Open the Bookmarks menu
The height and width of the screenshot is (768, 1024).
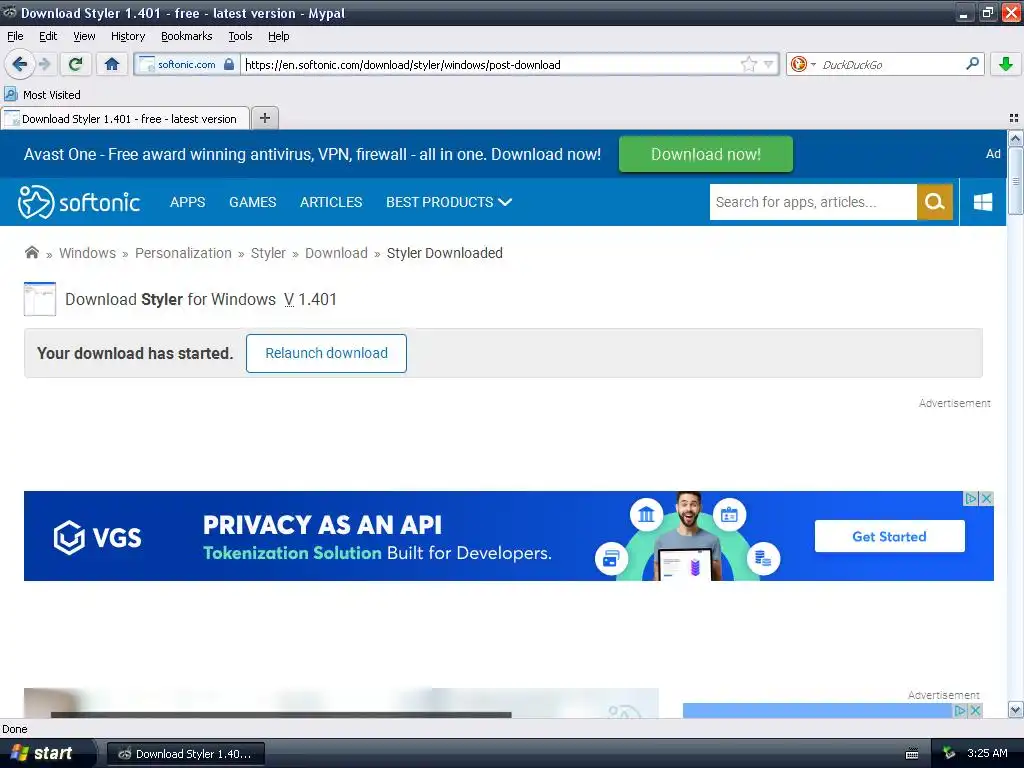[x=186, y=37]
